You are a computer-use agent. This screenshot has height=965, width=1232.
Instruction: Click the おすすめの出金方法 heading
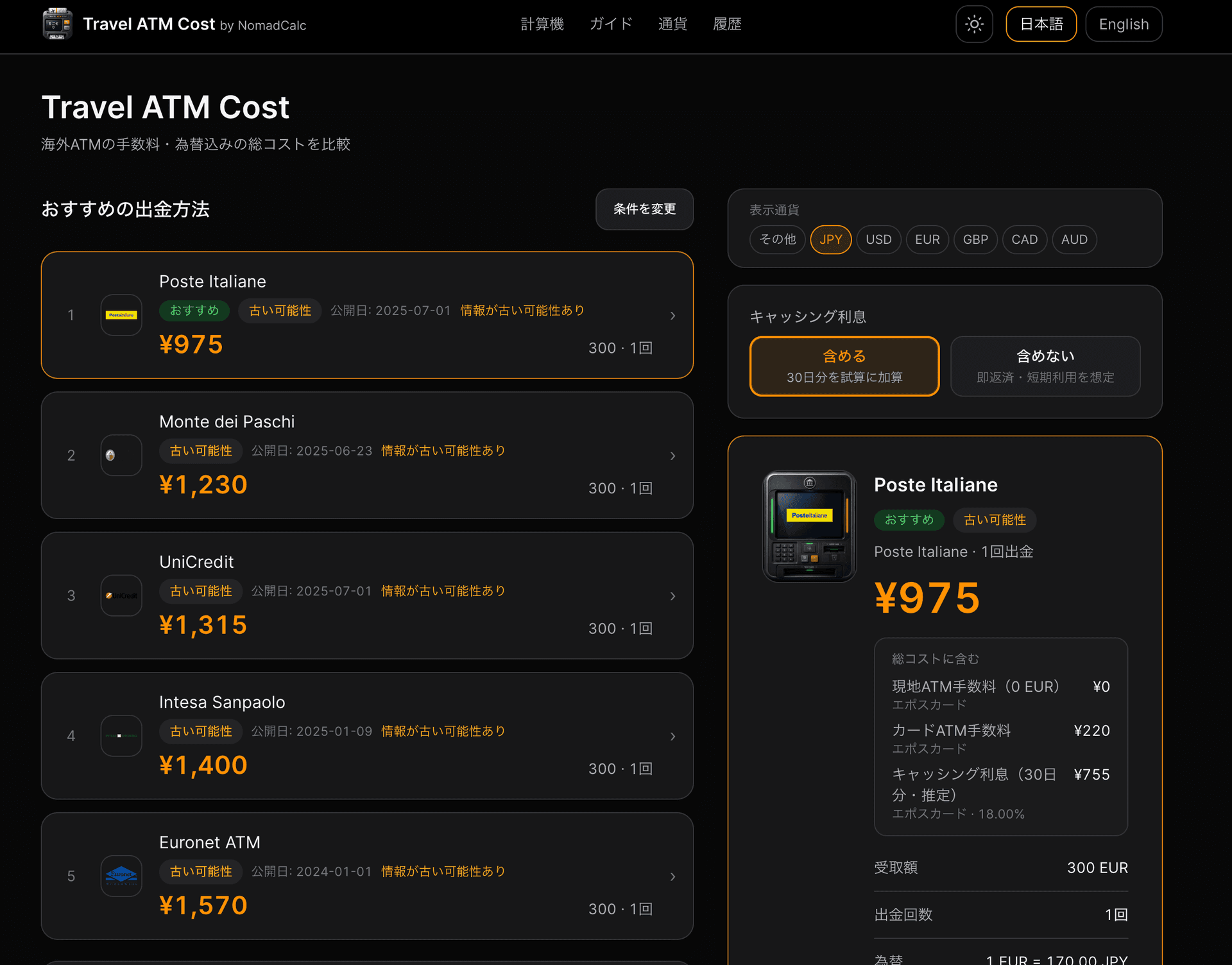126,209
